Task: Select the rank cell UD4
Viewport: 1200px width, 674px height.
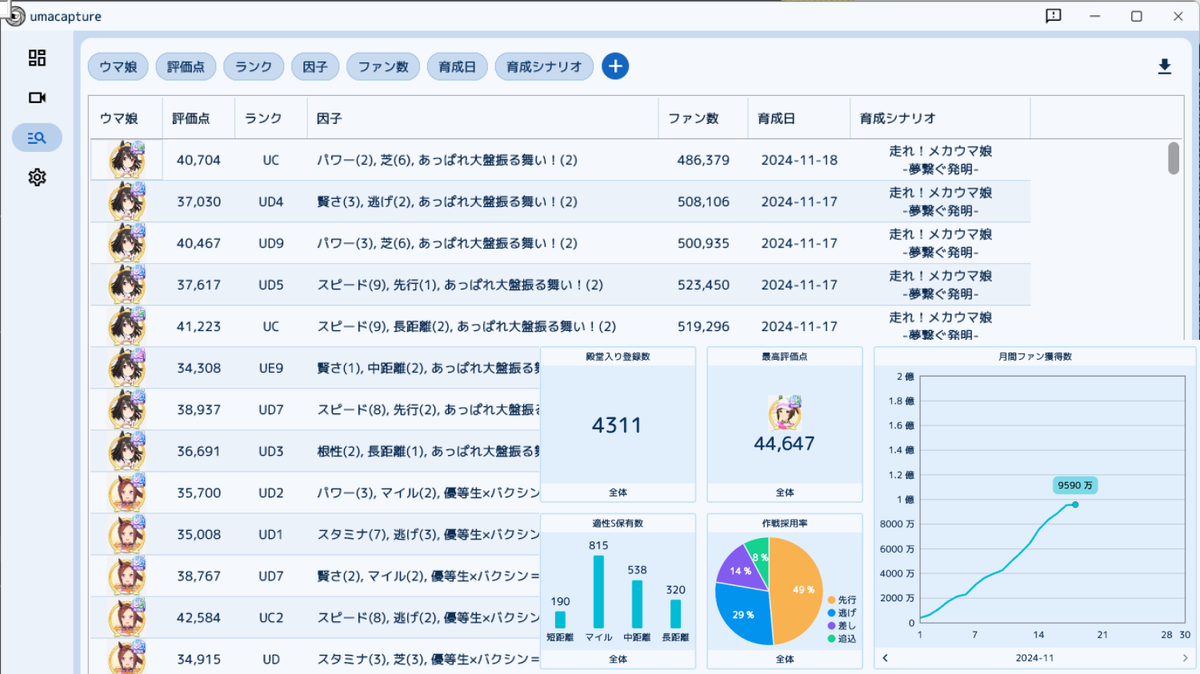Action: pos(271,202)
